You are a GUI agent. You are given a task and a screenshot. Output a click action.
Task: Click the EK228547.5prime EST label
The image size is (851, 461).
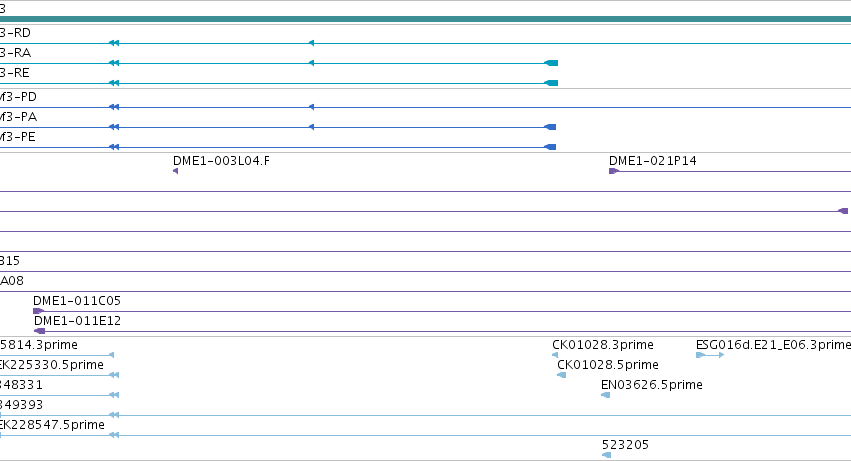(52, 425)
